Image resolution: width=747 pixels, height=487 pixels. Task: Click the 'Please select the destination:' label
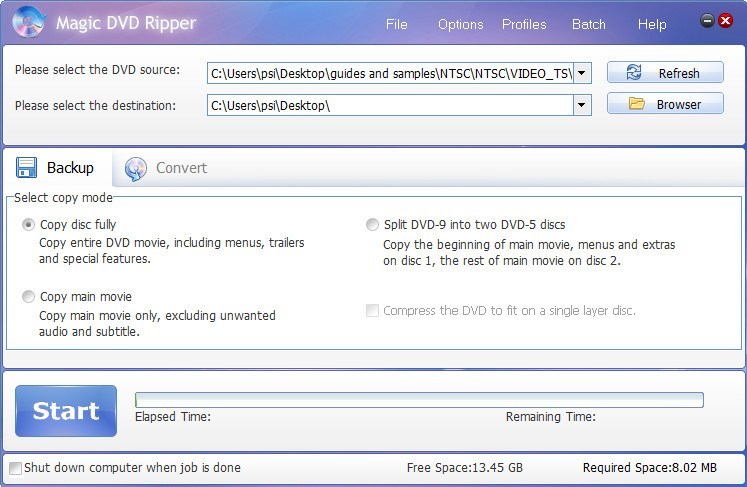[x=95, y=105]
